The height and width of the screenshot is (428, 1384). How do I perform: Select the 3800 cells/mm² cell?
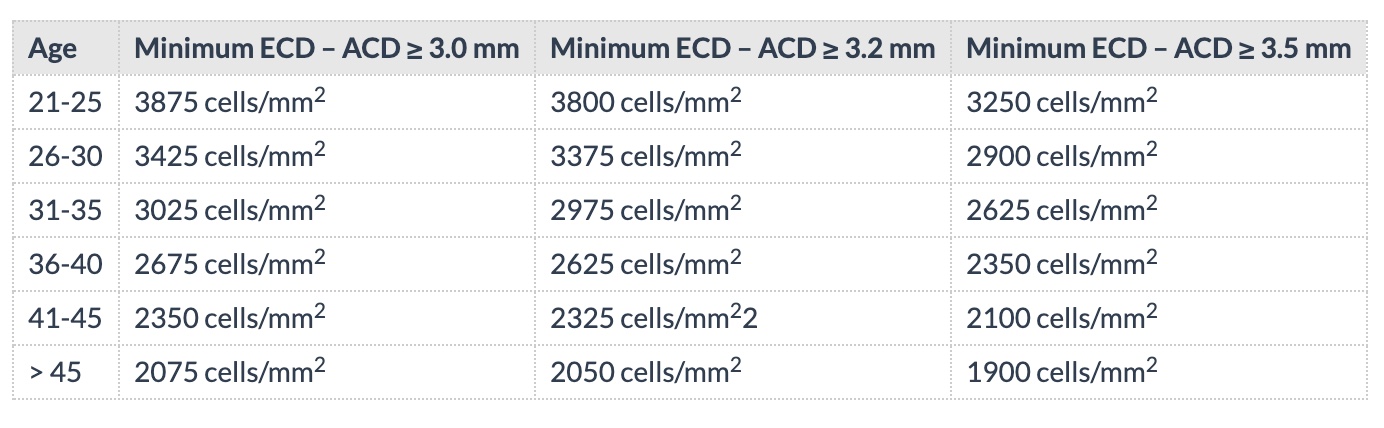coord(646,102)
